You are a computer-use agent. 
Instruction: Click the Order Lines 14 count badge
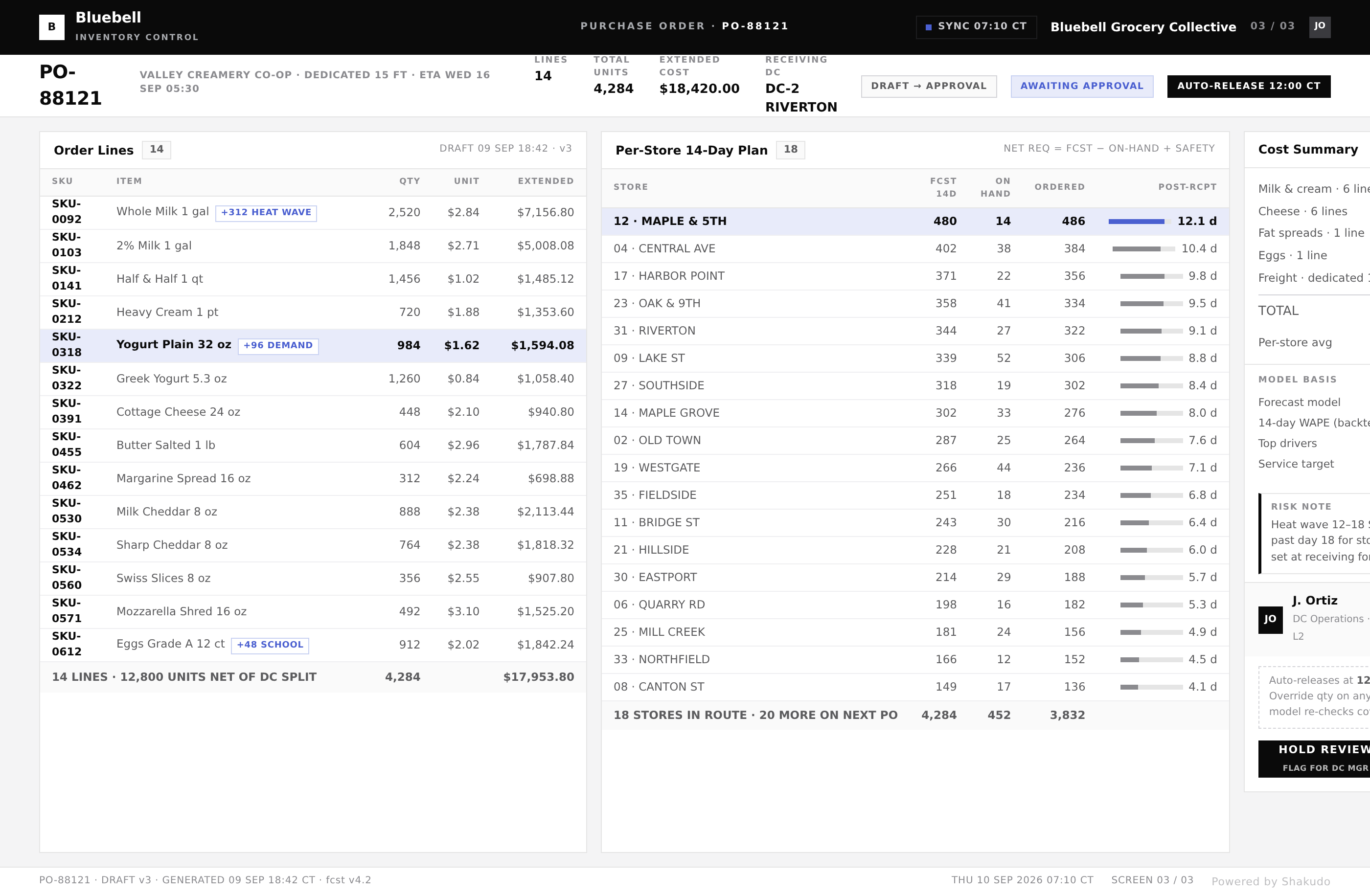point(157,150)
